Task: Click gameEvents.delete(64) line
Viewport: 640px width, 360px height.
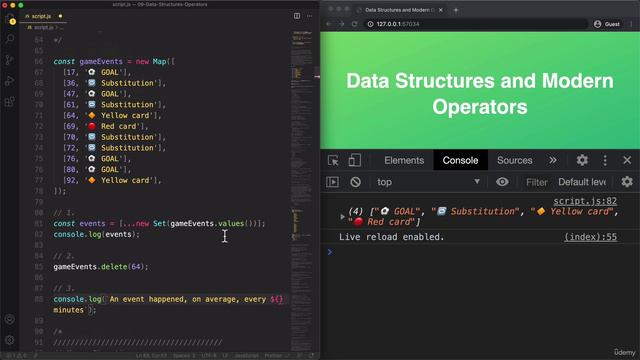Action: (x=100, y=267)
